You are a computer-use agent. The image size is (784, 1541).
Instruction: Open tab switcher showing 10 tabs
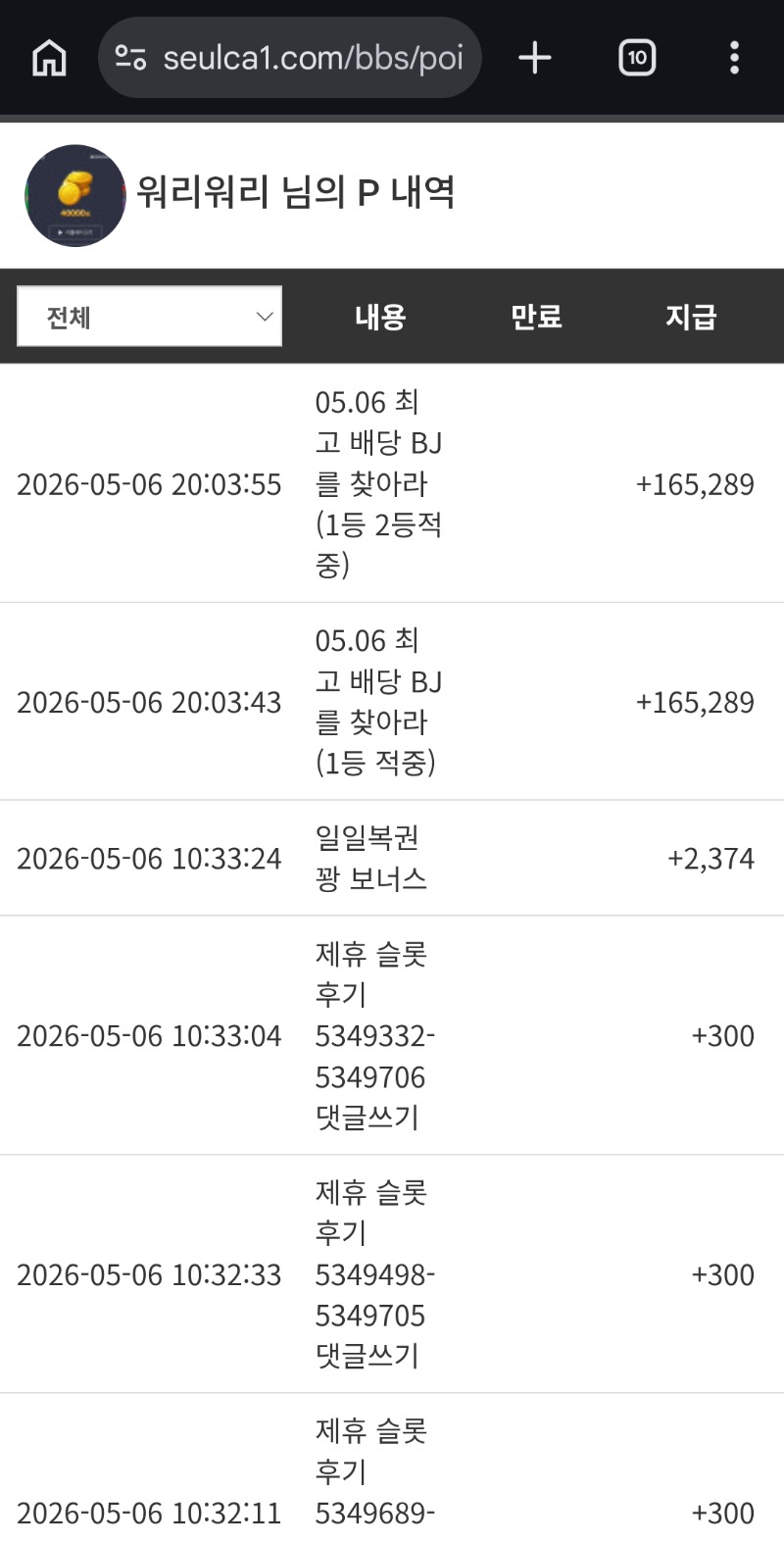[x=637, y=58]
